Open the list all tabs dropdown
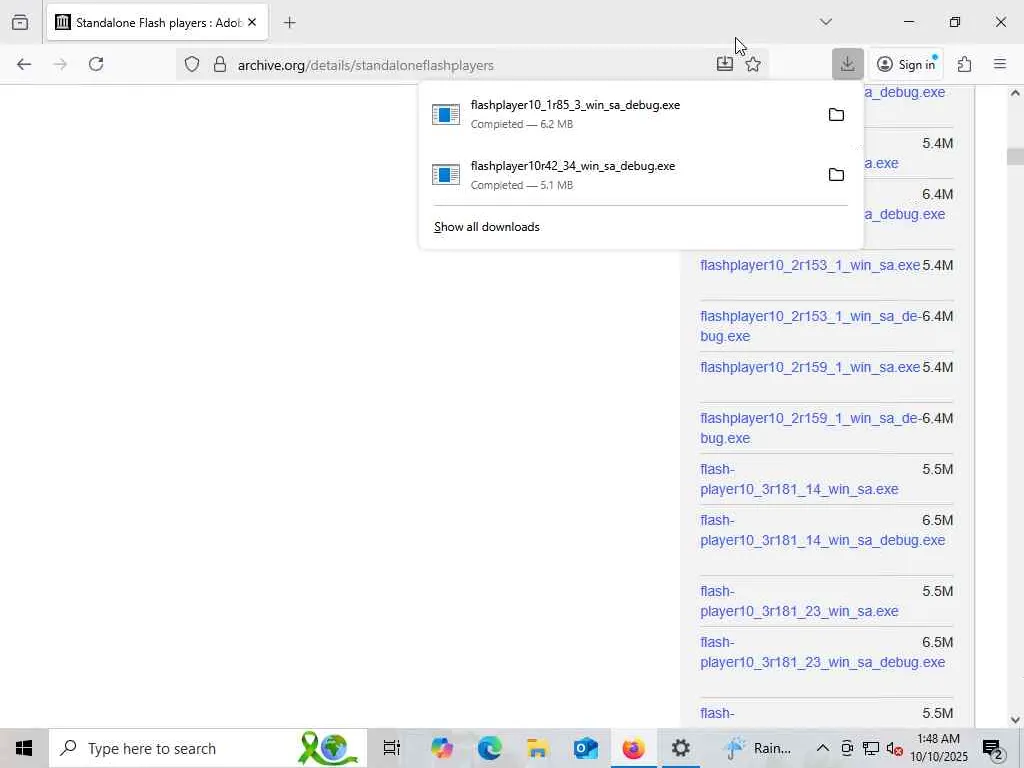The image size is (1024, 768). (825, 22)
